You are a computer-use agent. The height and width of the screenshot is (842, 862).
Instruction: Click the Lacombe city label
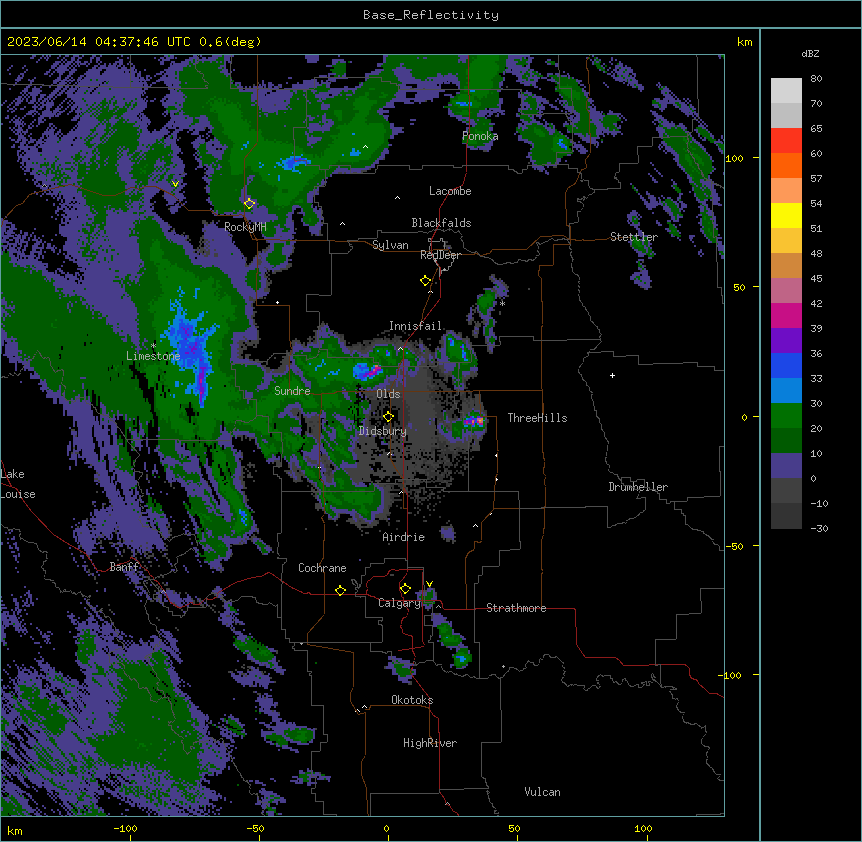tap(450, 191)
